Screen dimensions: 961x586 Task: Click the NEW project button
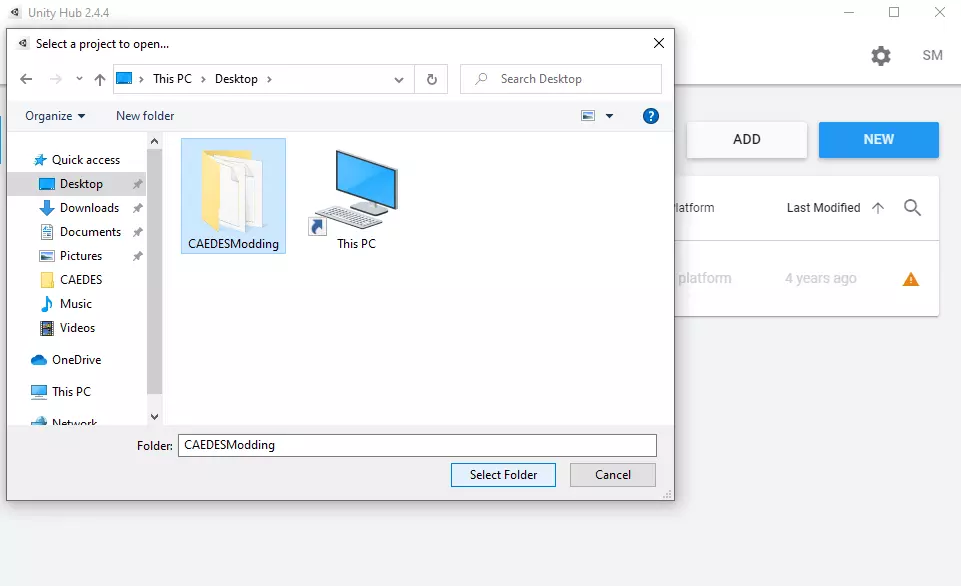click(x=878, y=139)
